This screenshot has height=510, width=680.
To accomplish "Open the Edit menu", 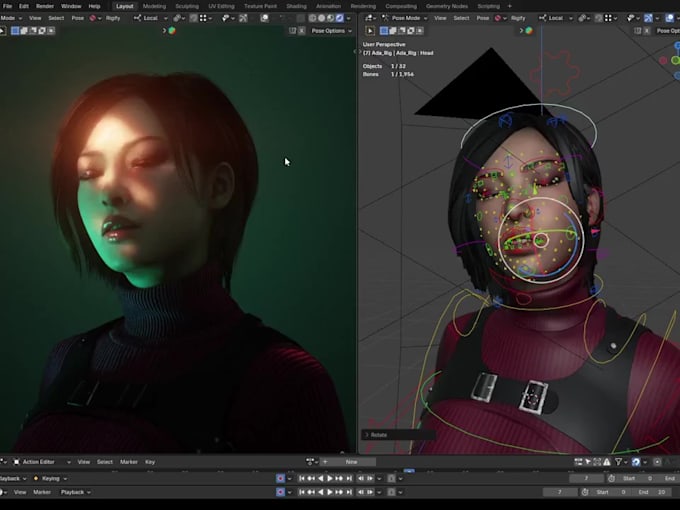I will (24, 6).
